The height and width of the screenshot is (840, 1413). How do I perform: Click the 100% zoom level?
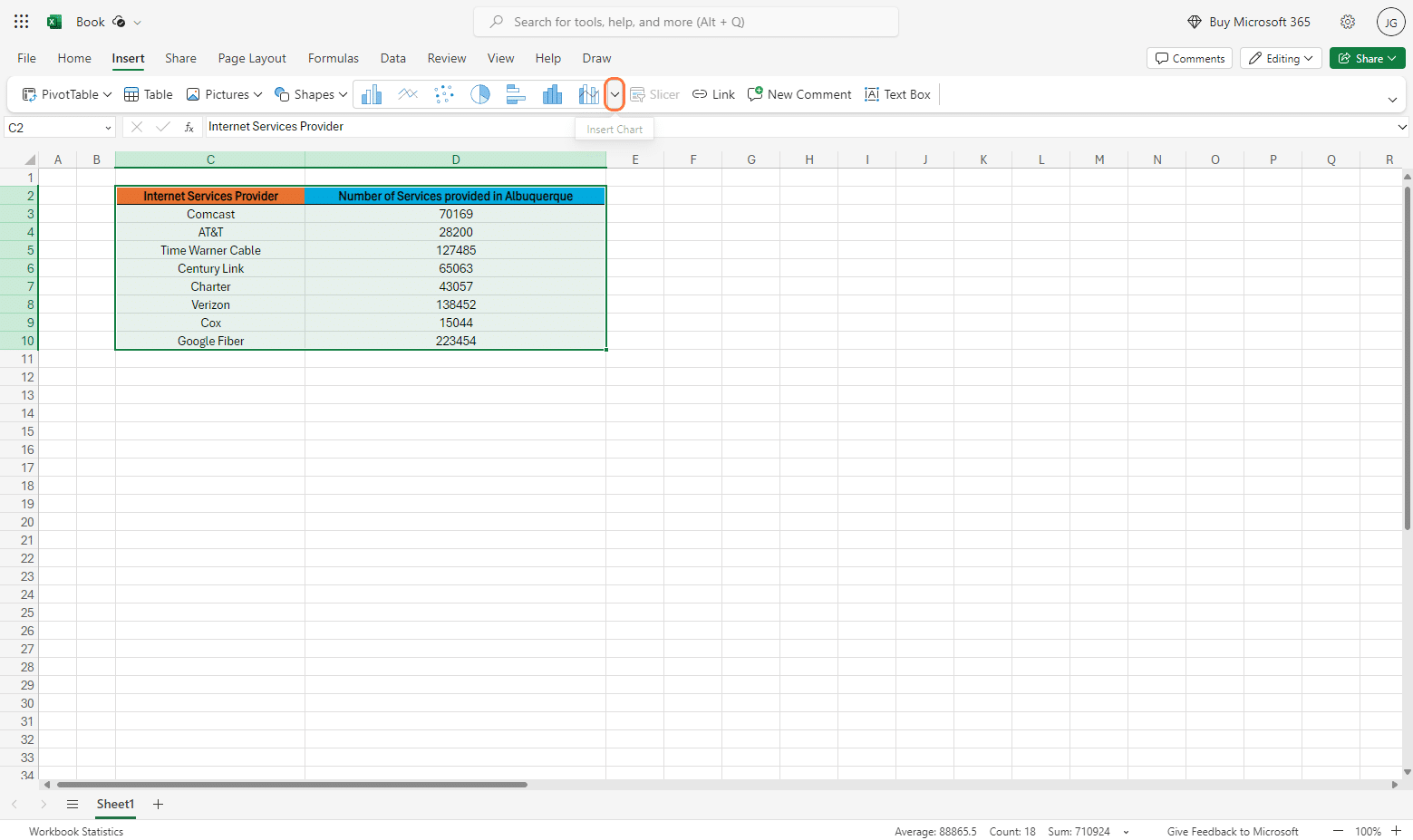coord(1368,832)
